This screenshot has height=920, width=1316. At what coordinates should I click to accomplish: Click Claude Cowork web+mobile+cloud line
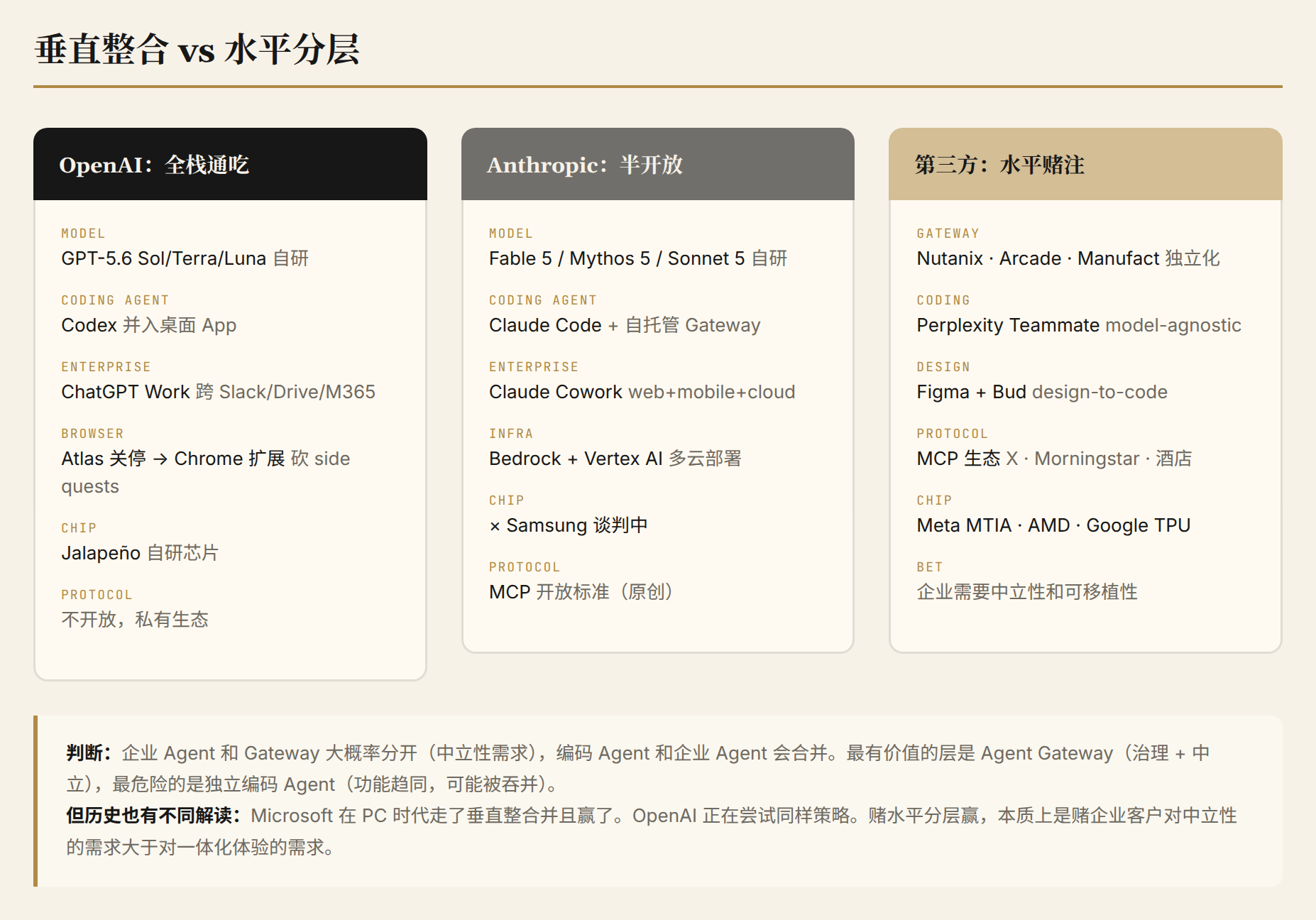(642, 392)
